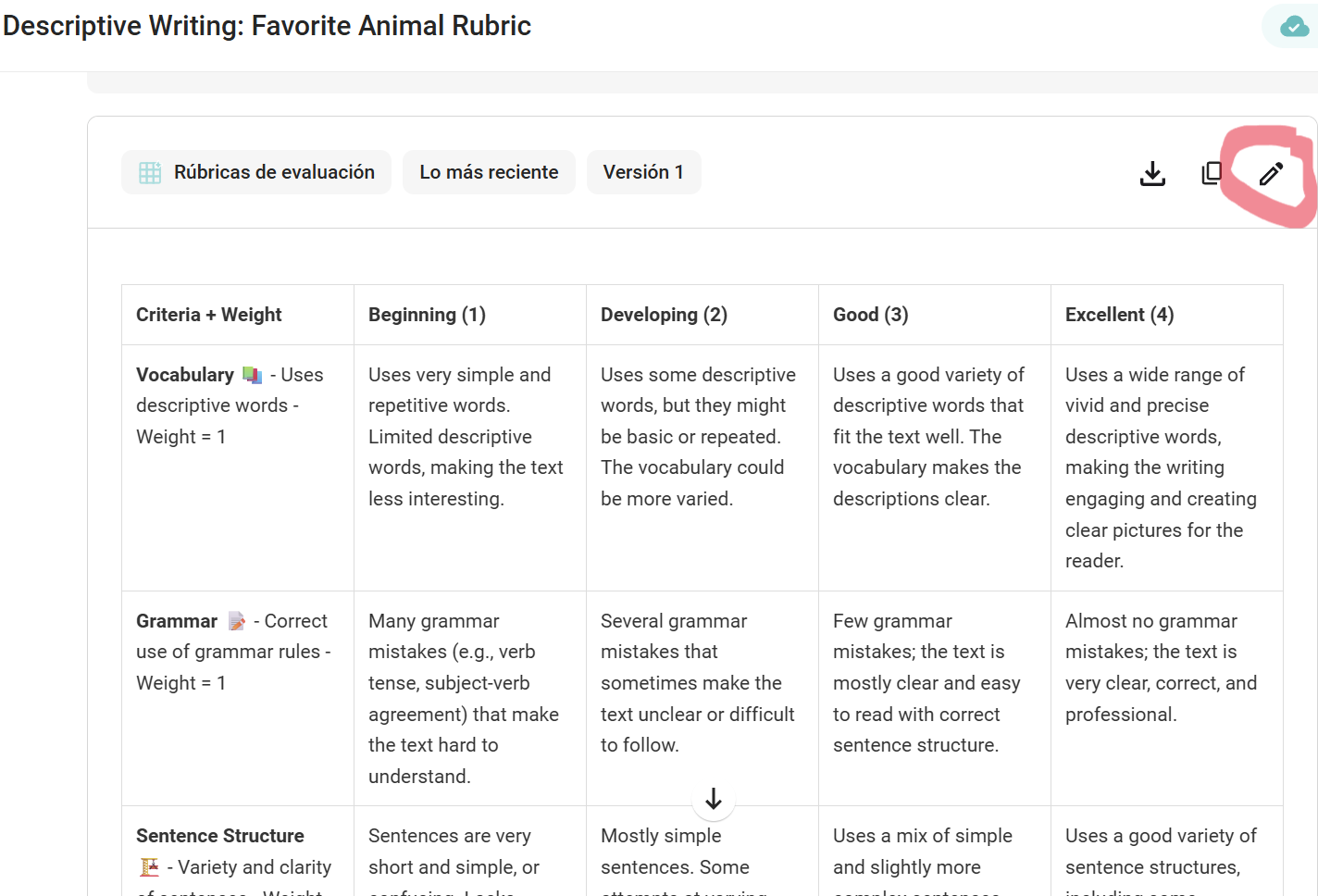Copy the rubric with duplicate icon
This screenshot has width=1318, height=896.
point(1212,173)
